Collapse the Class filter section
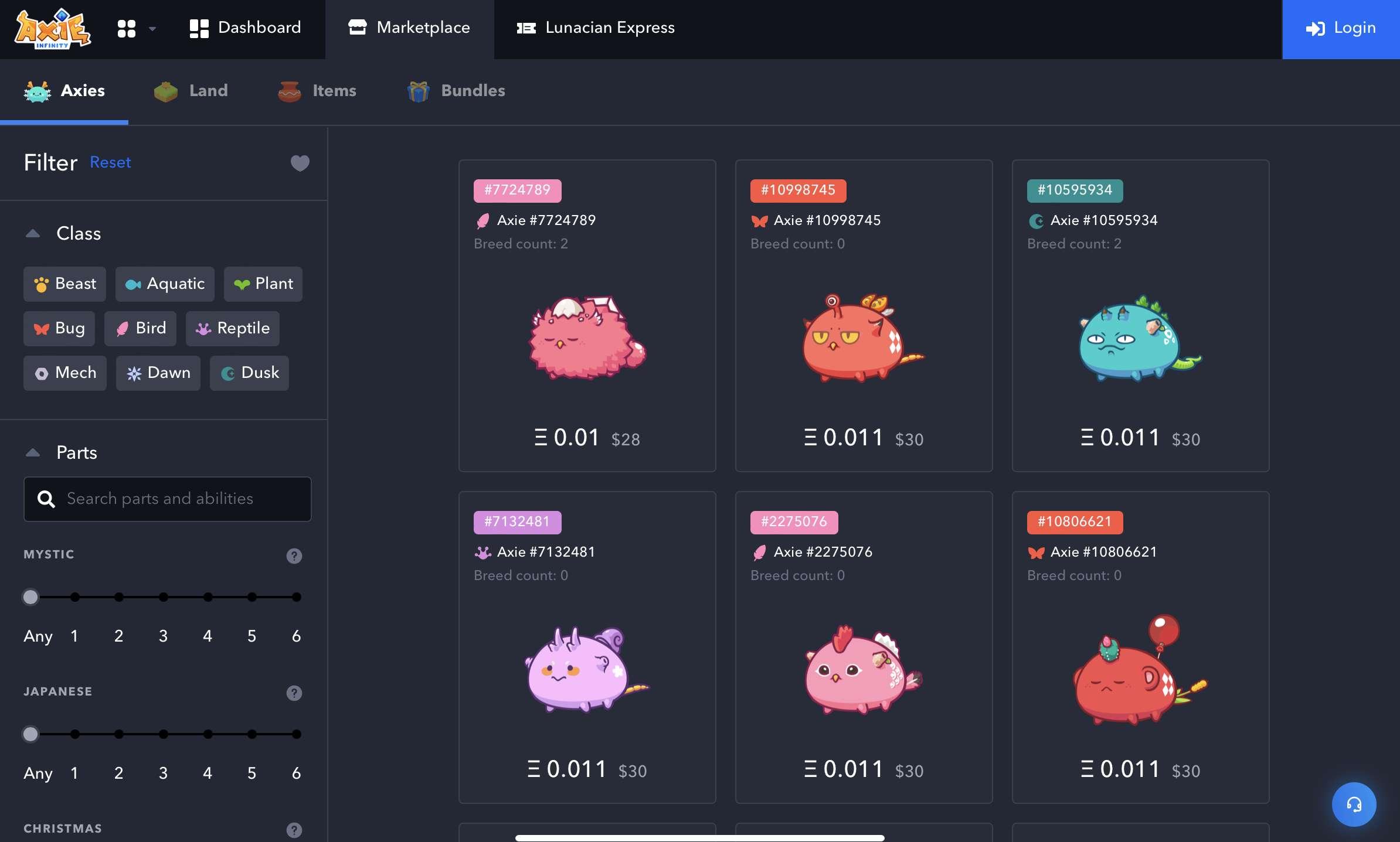This screenshot has height=842, width=1400. click(x=33, y=233)
